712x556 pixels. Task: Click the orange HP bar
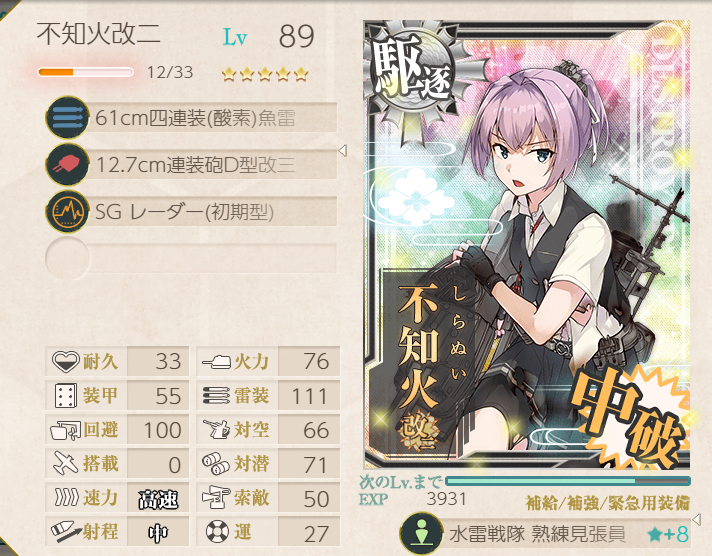(x=85, y=72)
